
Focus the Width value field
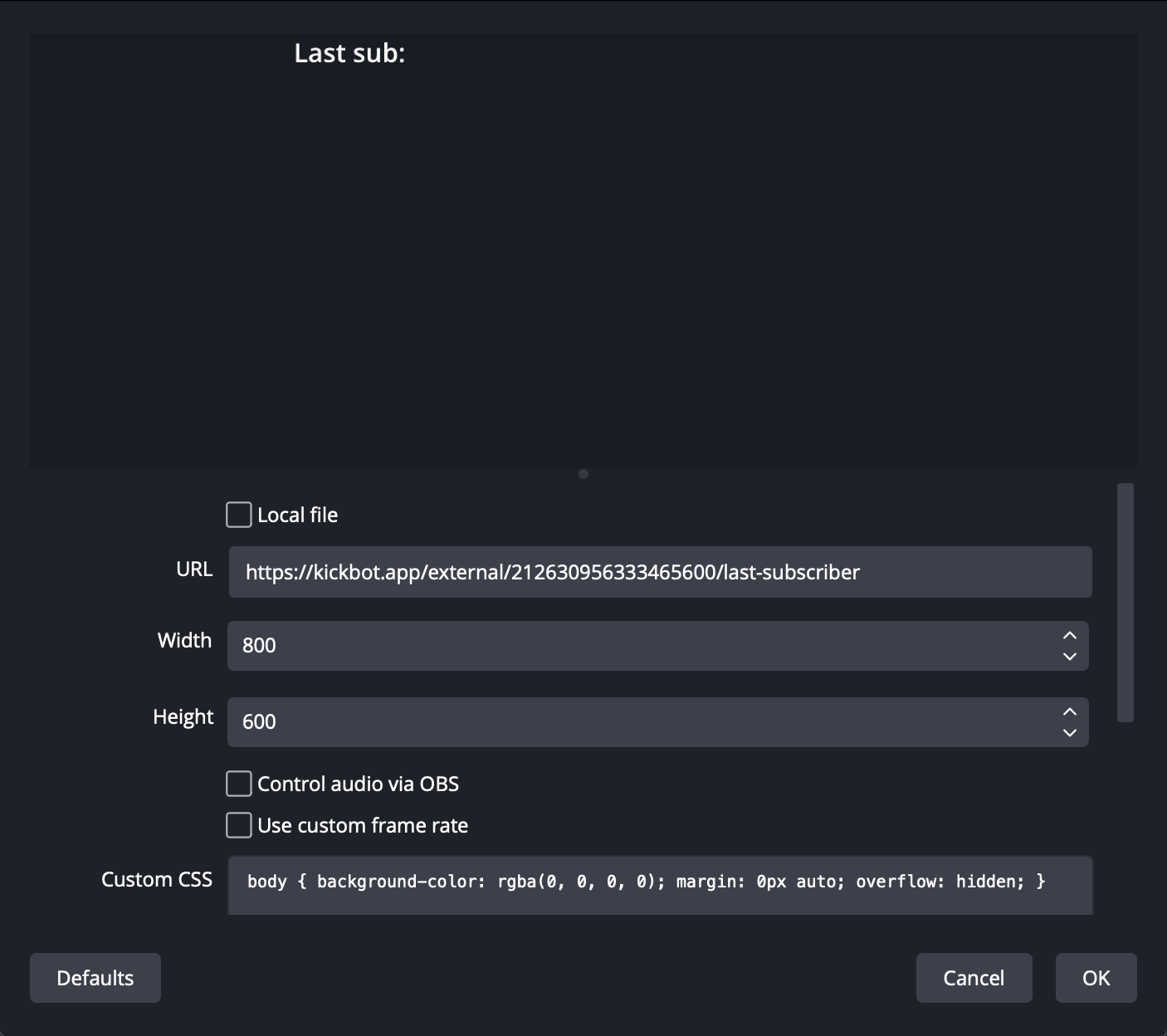point(639,646)
